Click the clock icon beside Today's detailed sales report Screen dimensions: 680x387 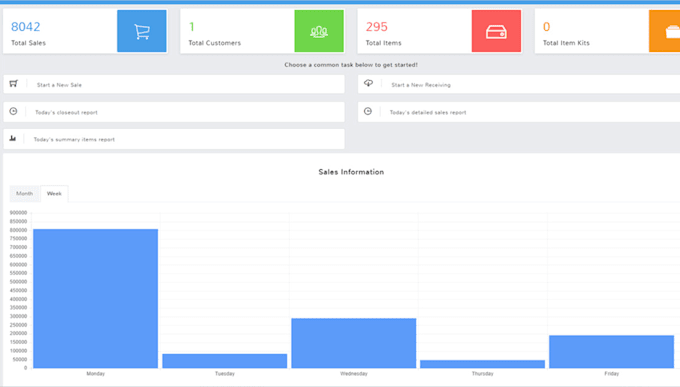point(368,112)
